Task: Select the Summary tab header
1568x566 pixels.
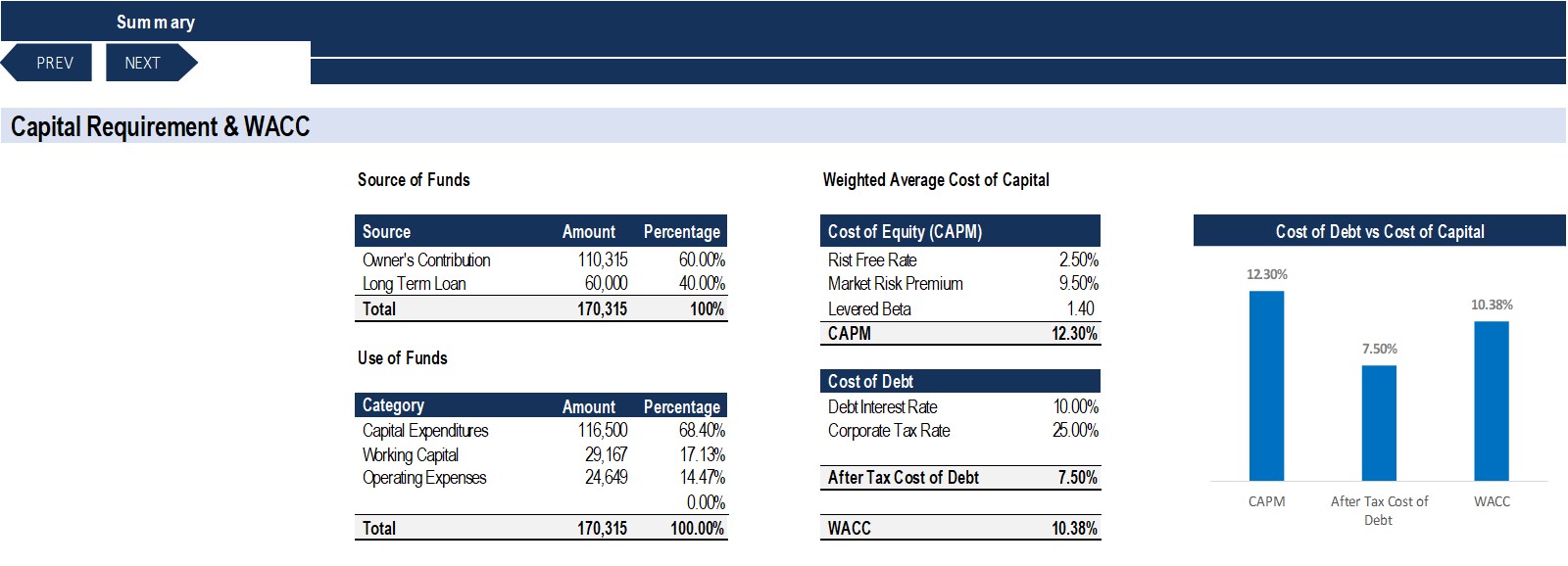Action: point(156,22)
